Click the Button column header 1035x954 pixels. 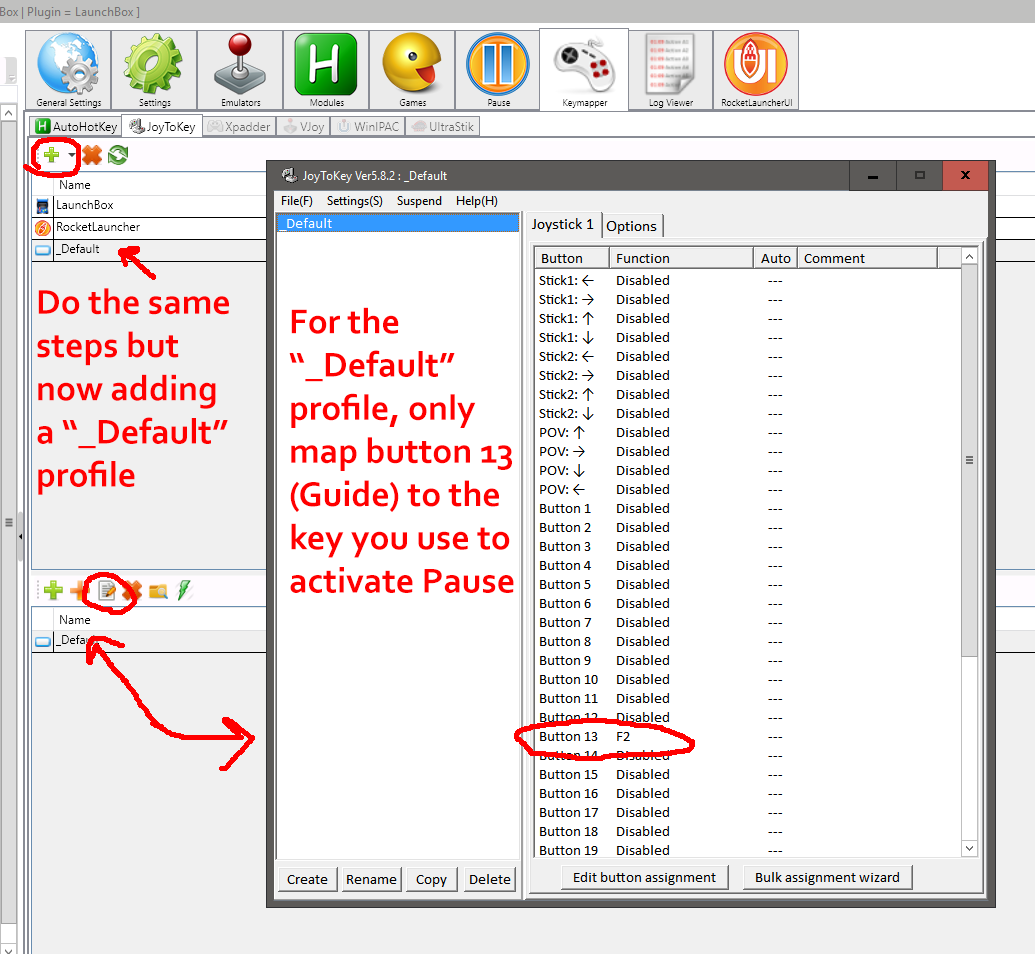tap(572, 258)
